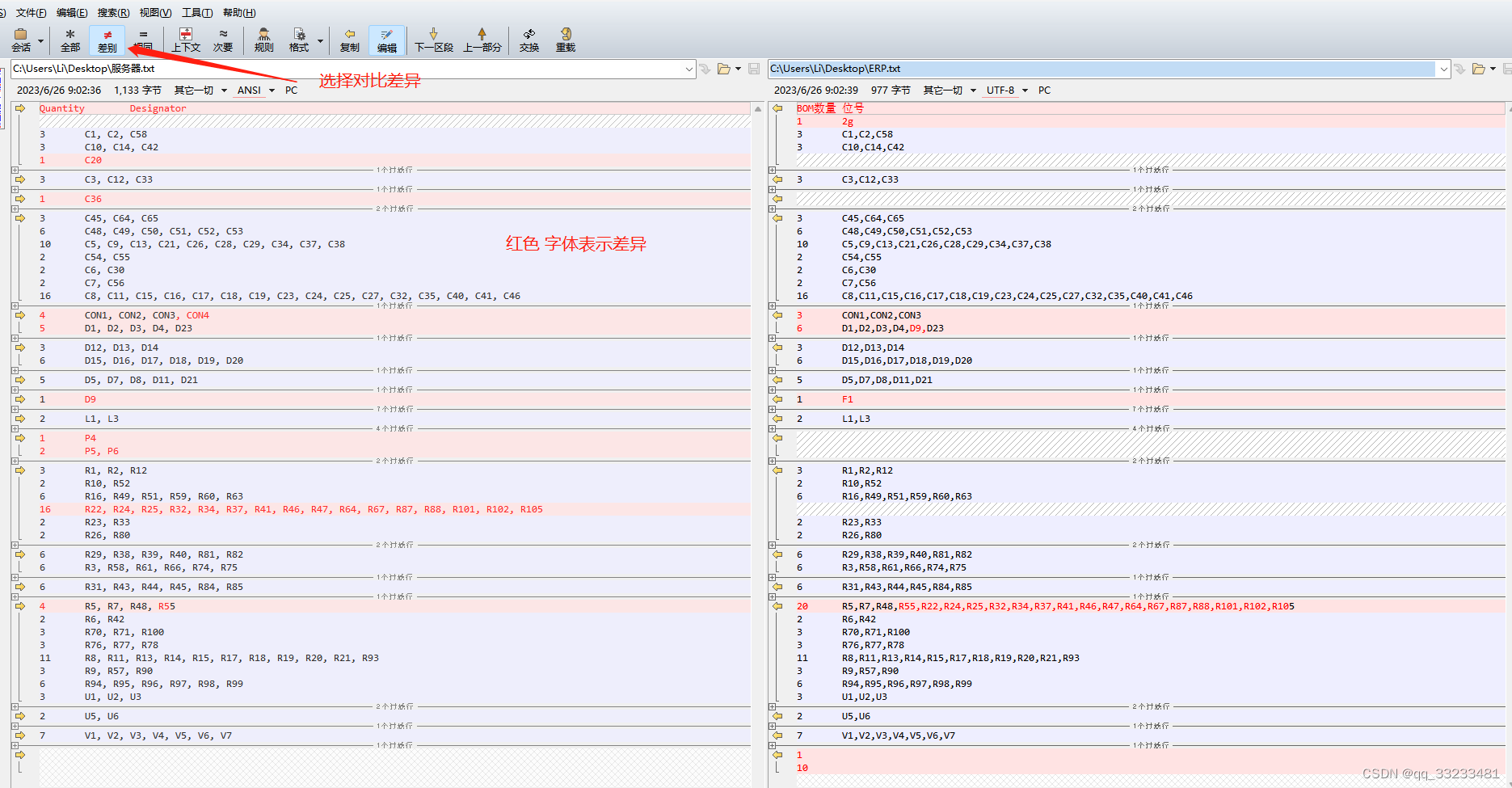Open dropdown arrow next to 会话

tap(40, 40)
